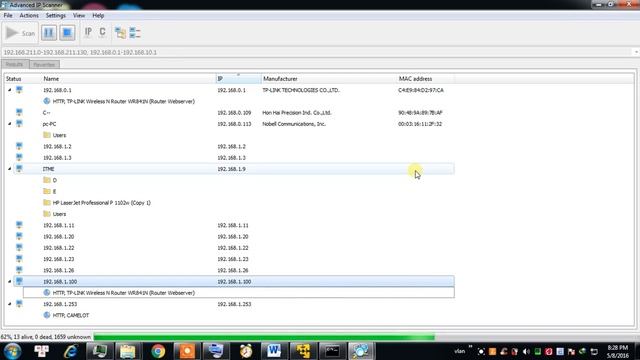Click the folder icon of share D

click(x=47, y=180)
